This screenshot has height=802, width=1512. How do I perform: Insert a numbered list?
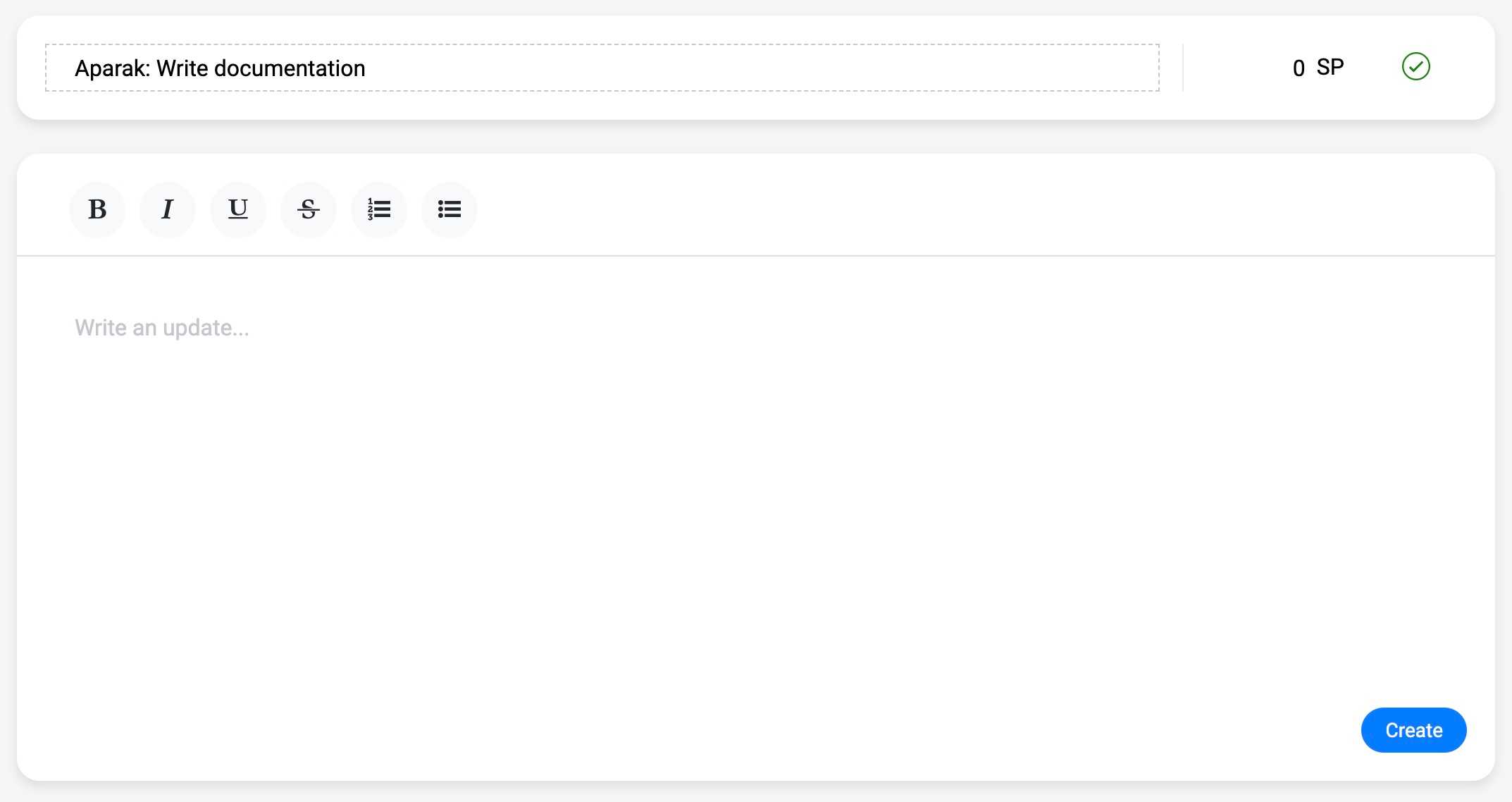tap(379, 209)
